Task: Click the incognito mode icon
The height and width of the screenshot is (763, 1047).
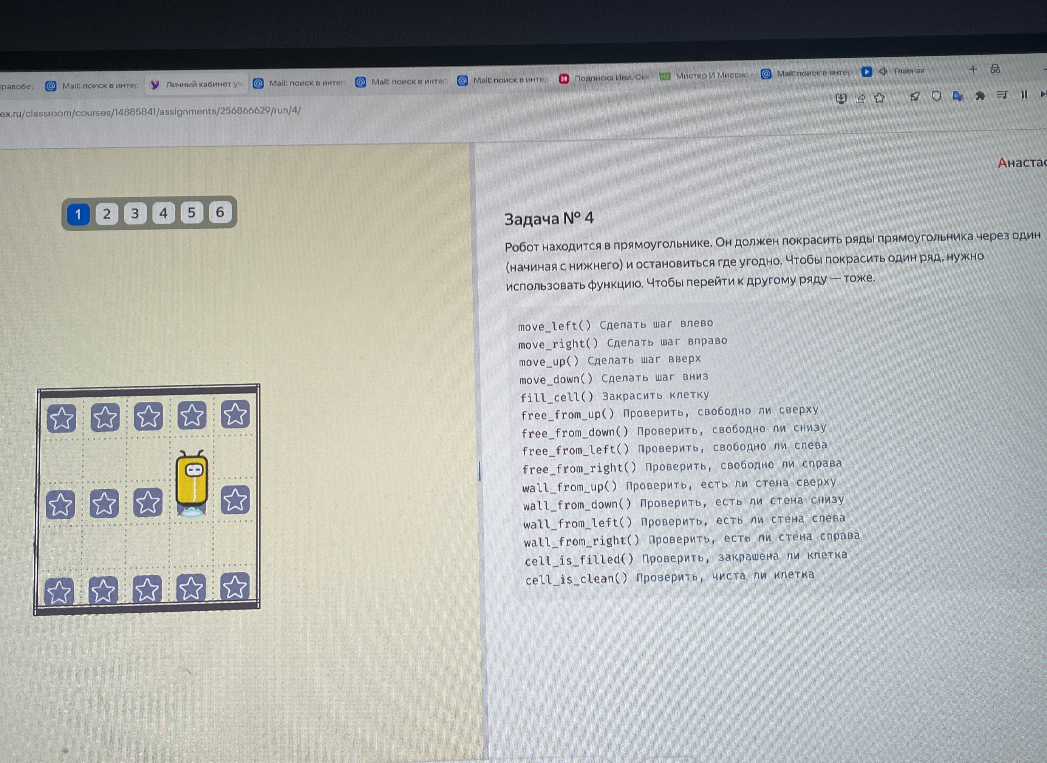Action: [996, 69]
